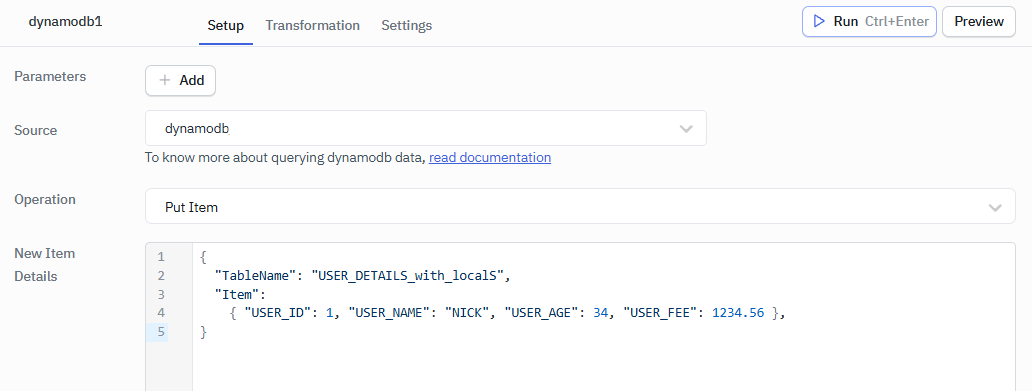This screenshot has height=391, width=1032.
Task: Switch to the Transformation tab
Action: point(313,26)
